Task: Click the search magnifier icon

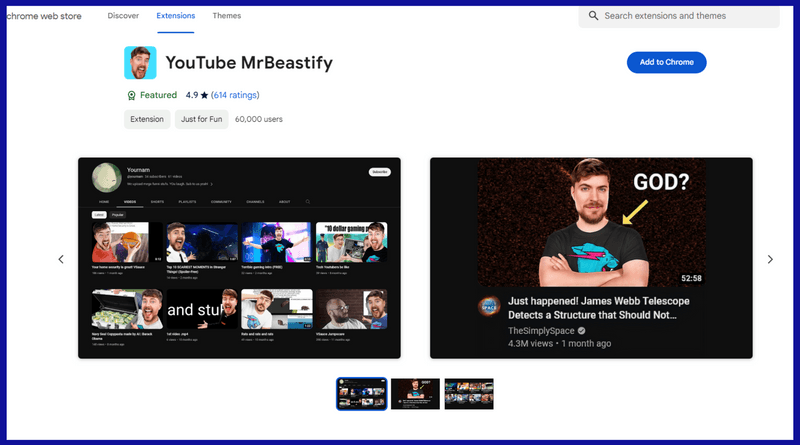Action: tap(593, 16)
